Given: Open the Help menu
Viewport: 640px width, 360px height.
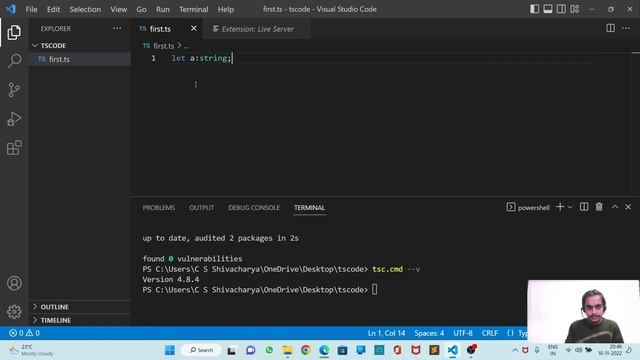Looking at the screenshot, I should pos(225,9).
